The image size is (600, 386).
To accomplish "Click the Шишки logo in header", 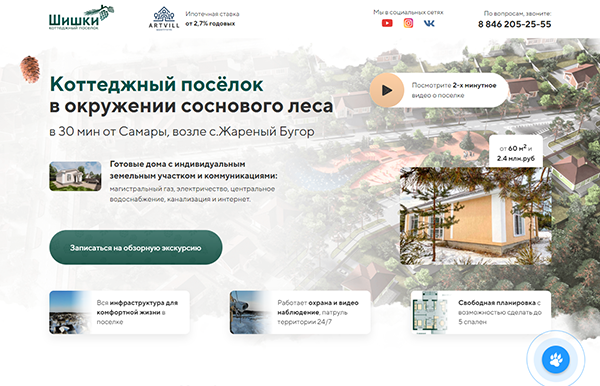I will (81, 18).
